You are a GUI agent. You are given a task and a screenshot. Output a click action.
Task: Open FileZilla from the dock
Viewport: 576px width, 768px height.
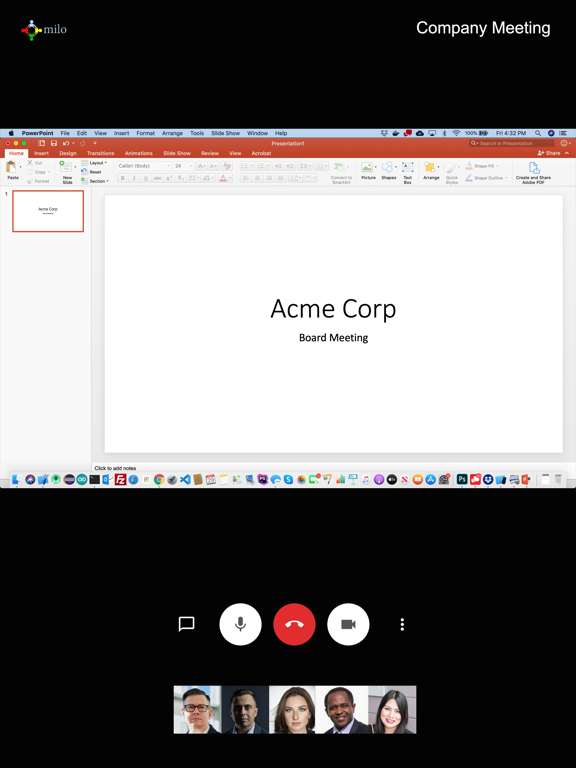point(120,480)
